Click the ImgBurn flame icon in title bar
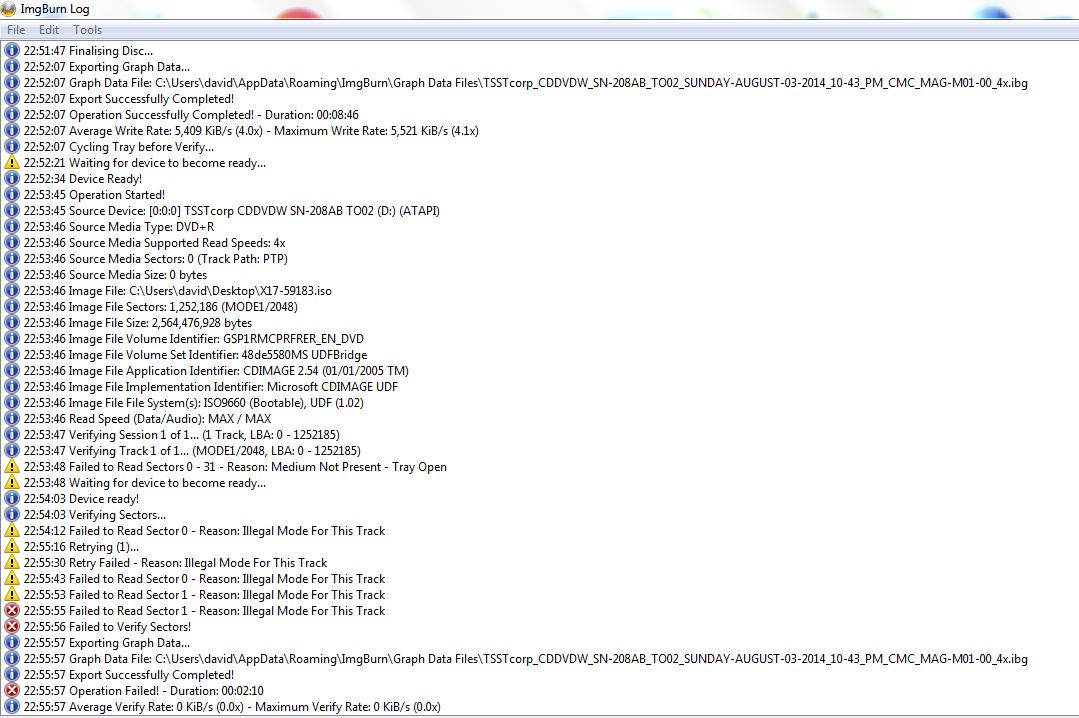Screen dimensions: 1079x718 8,9
